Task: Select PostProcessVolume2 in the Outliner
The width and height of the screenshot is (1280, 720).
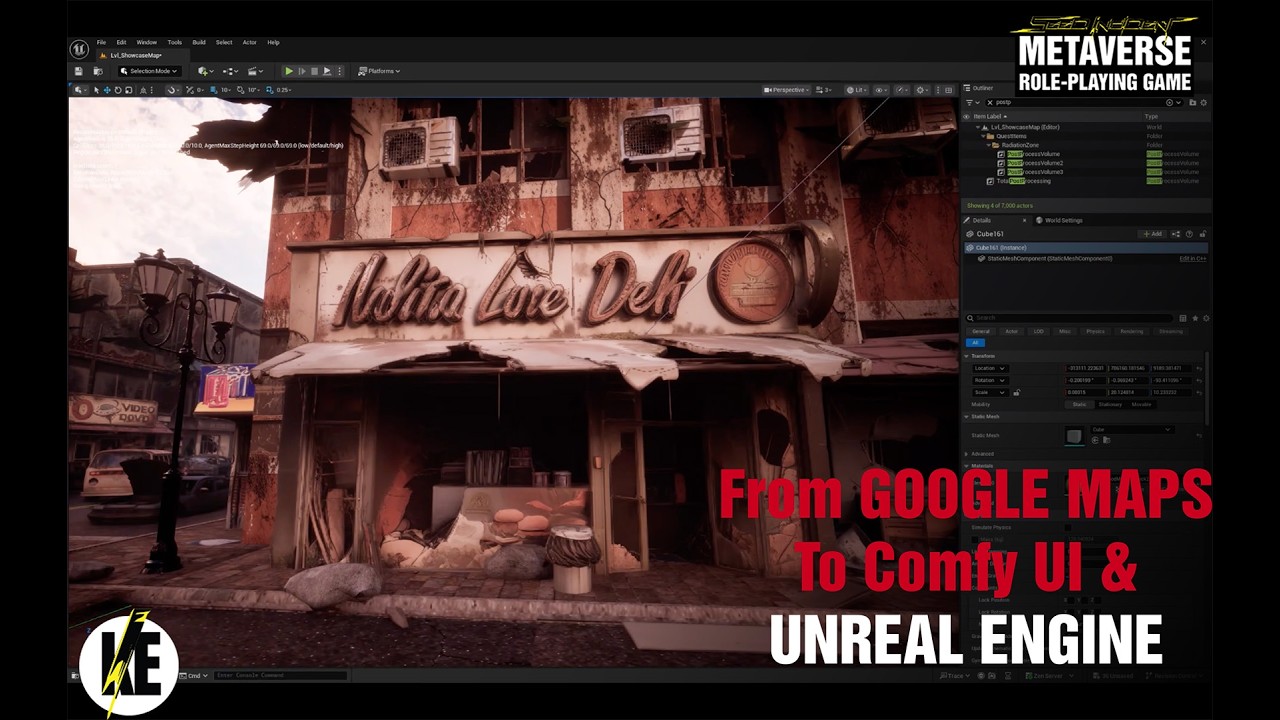Action: [1034, 163]
